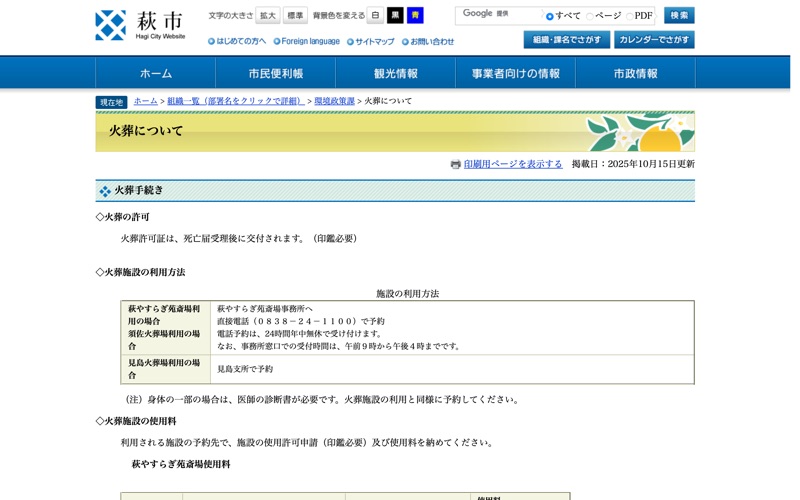This screenshot has width=800, height=500.
Task: Click the printer icon
Action: 456,164
